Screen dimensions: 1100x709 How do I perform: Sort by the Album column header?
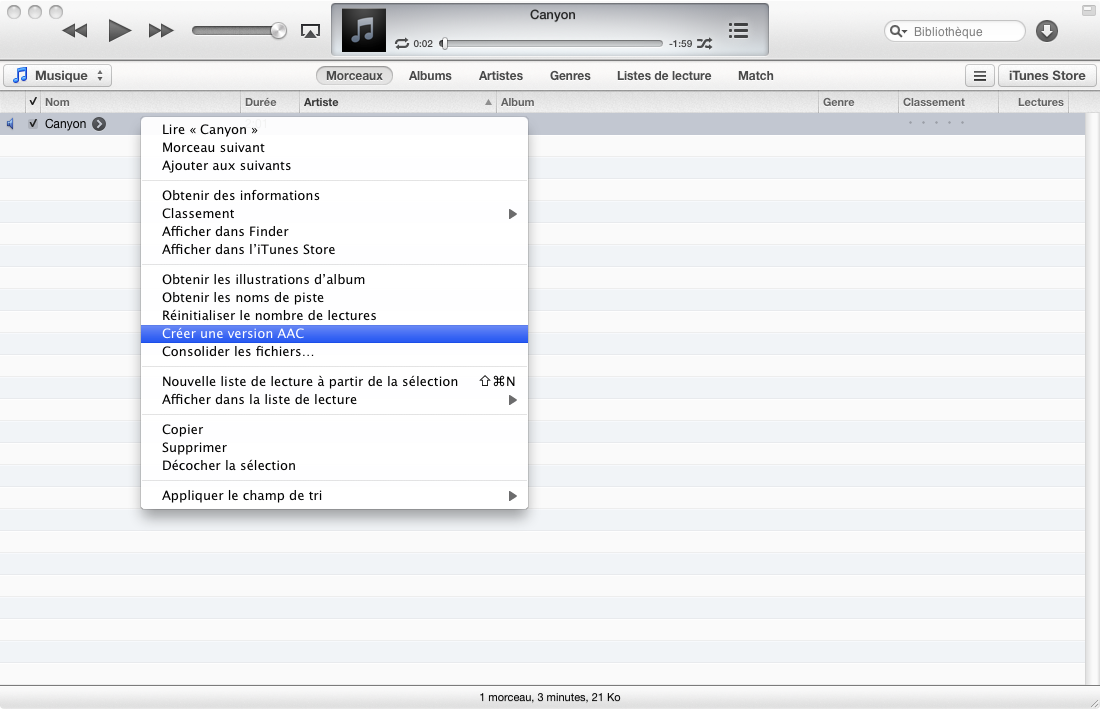click(x=657, y=102)
